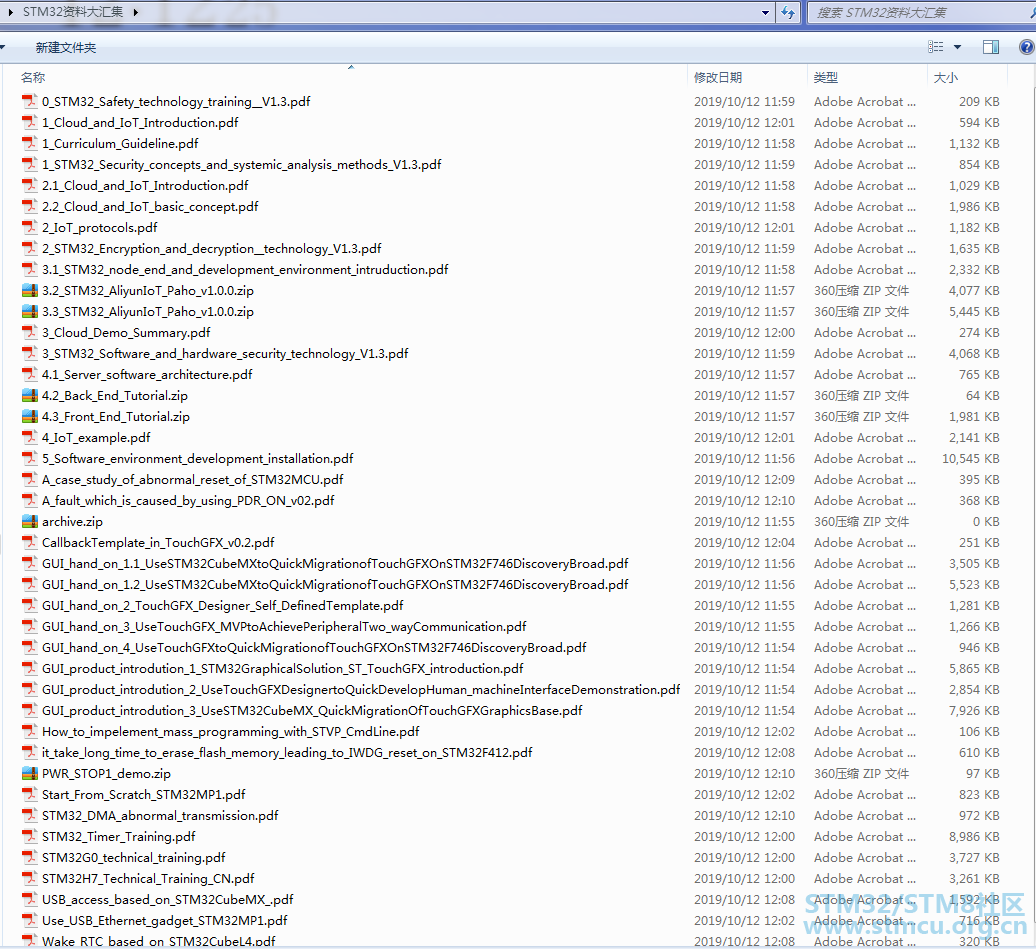This screenshot has width=1036, height=949.
Task: Click the 0 KB size of archive.zip
Action: pos(986,521)
